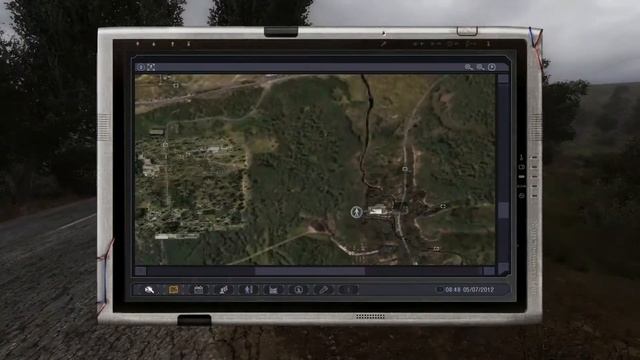Image resolution: width=640 pixels, height=360 pixels.
Task: Zoom out with the second magnifier icon
Action: [480, 67]
